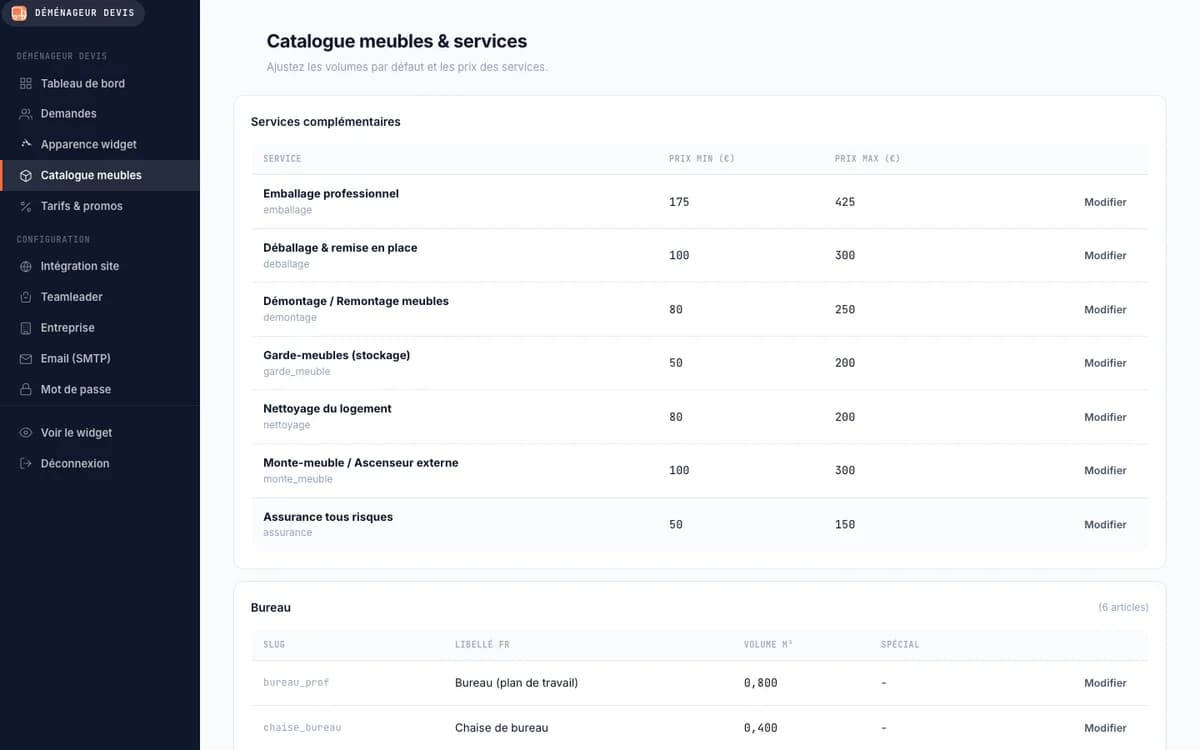Click the Services complémentaires heading
The width and height of the screenshot is (1200, 750).
tap(326, 122)
